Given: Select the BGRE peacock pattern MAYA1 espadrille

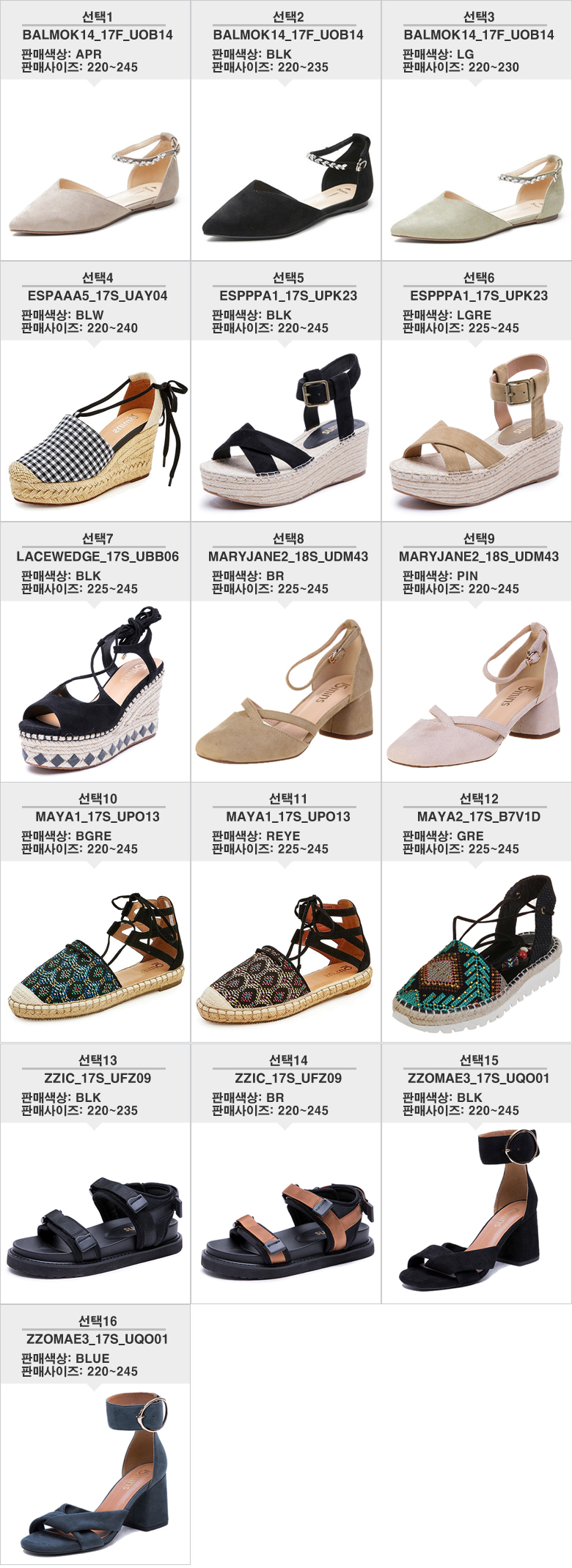Looking at the screenshot, I should coord(96,956).
